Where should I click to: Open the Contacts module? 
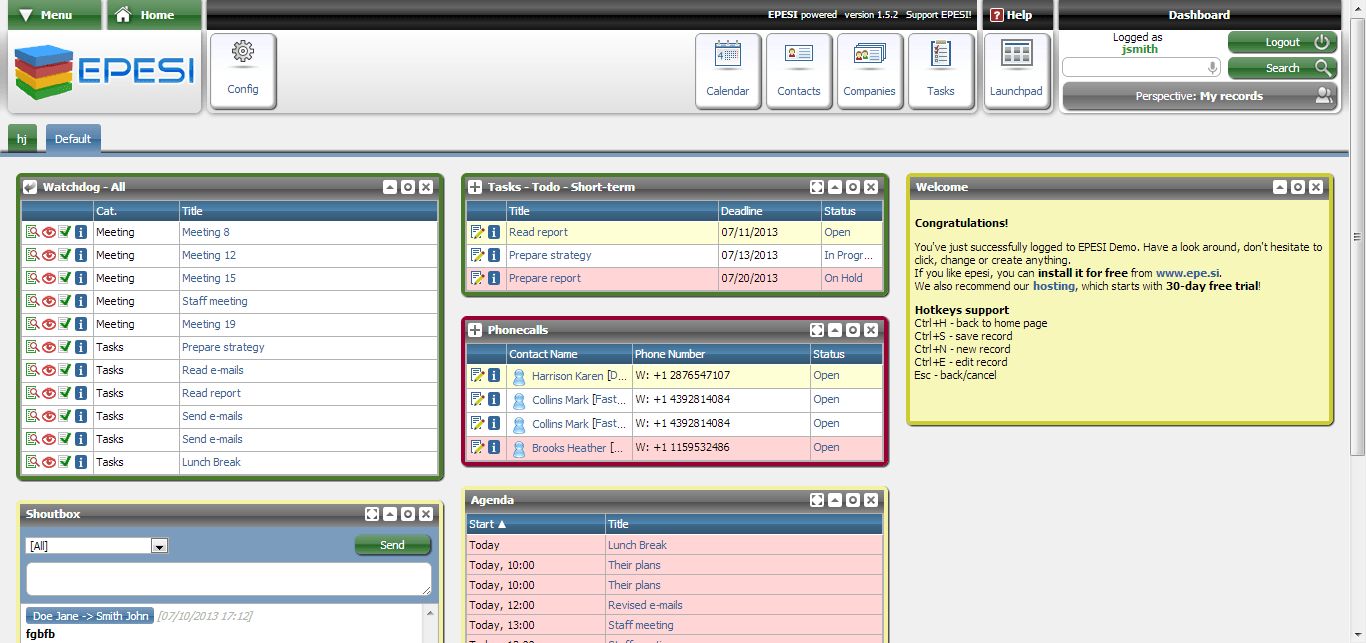coord(799,70)
